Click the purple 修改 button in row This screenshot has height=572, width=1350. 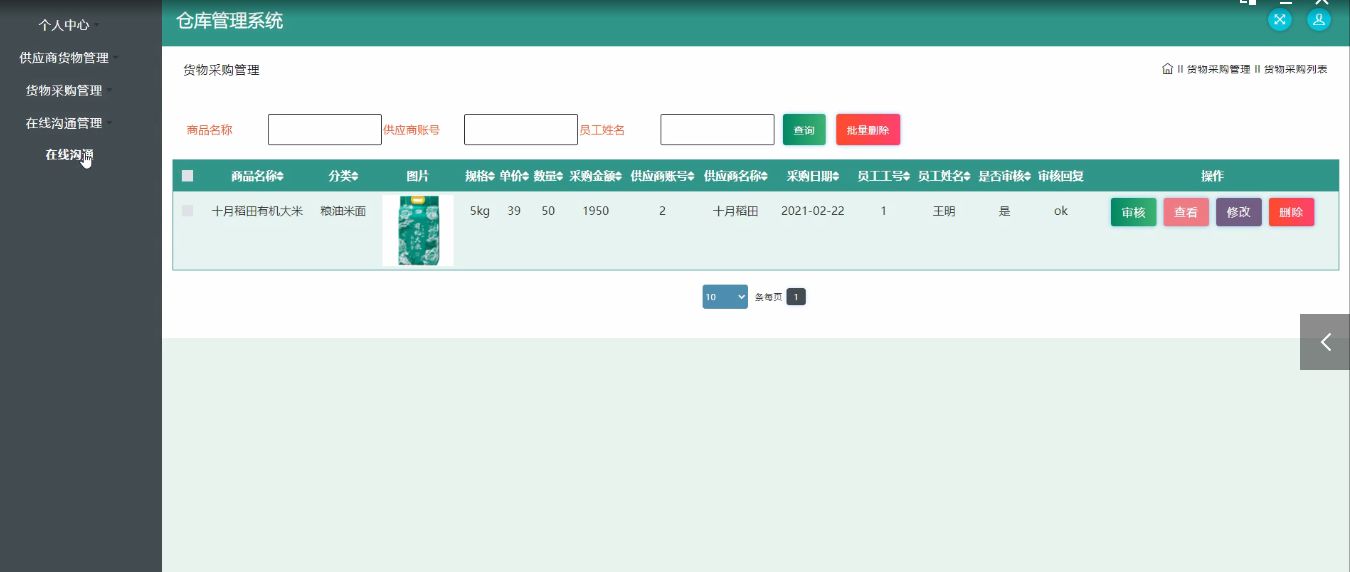(x=1239, y=212)
